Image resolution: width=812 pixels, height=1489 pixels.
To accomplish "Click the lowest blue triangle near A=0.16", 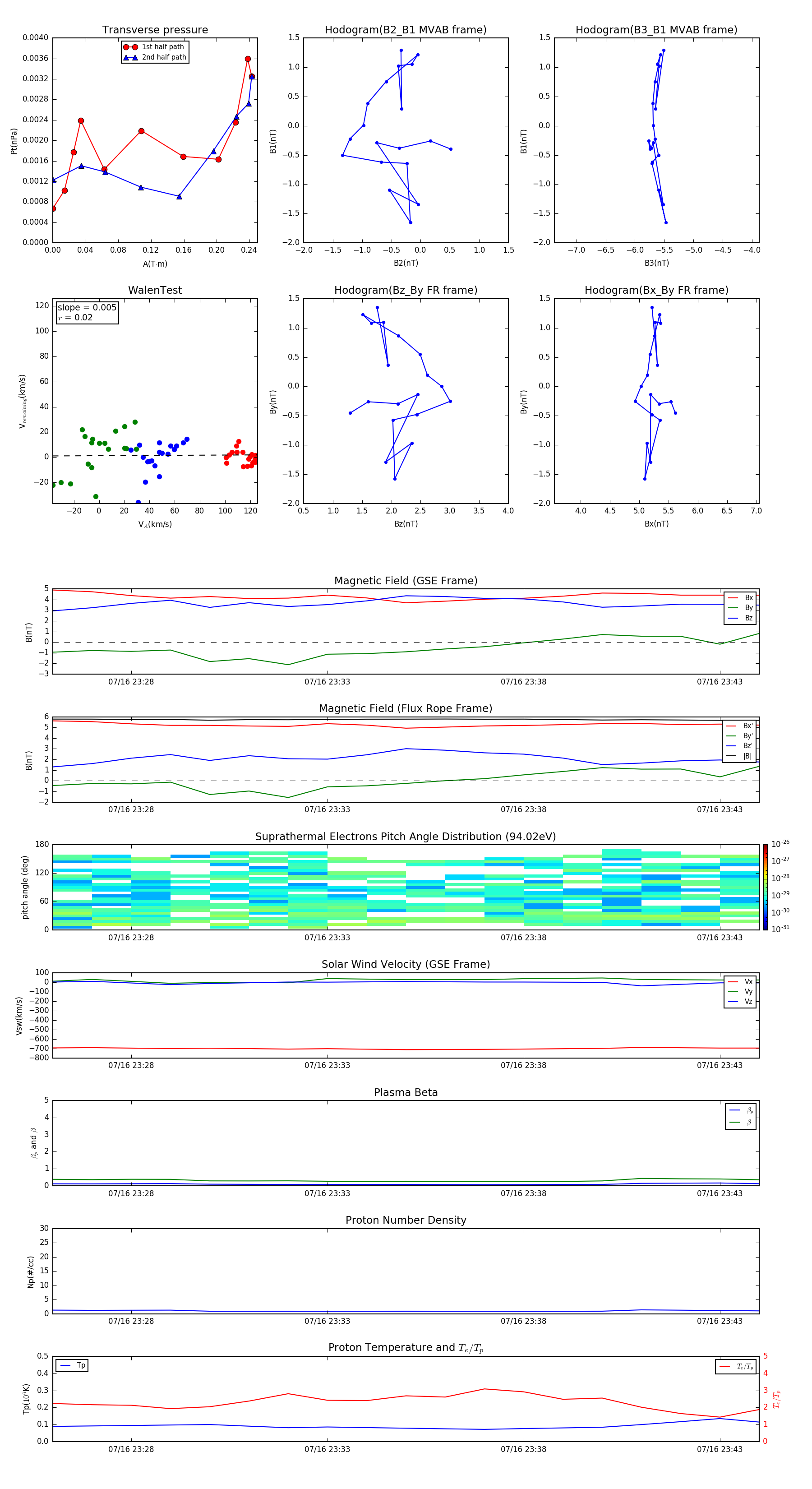I will 179,197.
